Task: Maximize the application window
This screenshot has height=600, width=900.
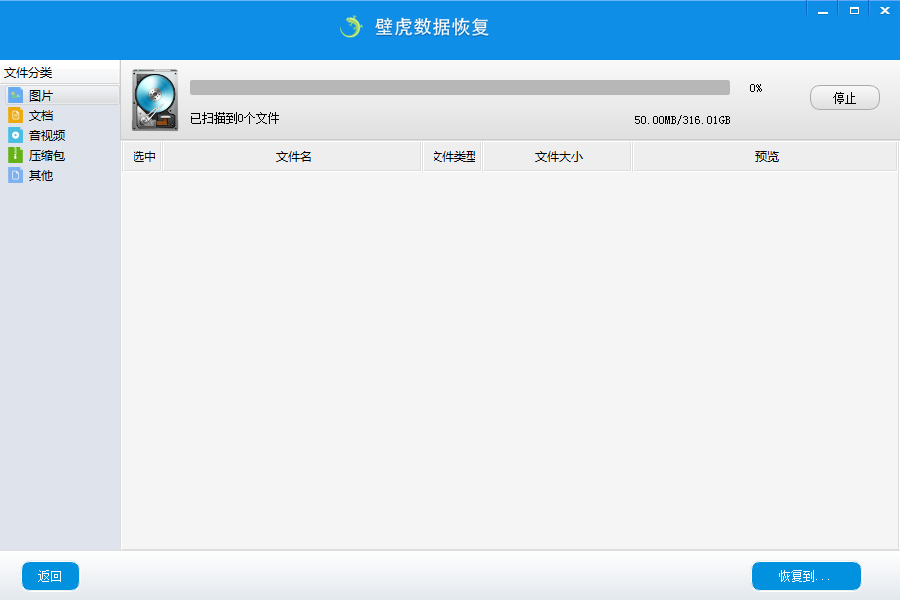Action: (x=854, y=11)
